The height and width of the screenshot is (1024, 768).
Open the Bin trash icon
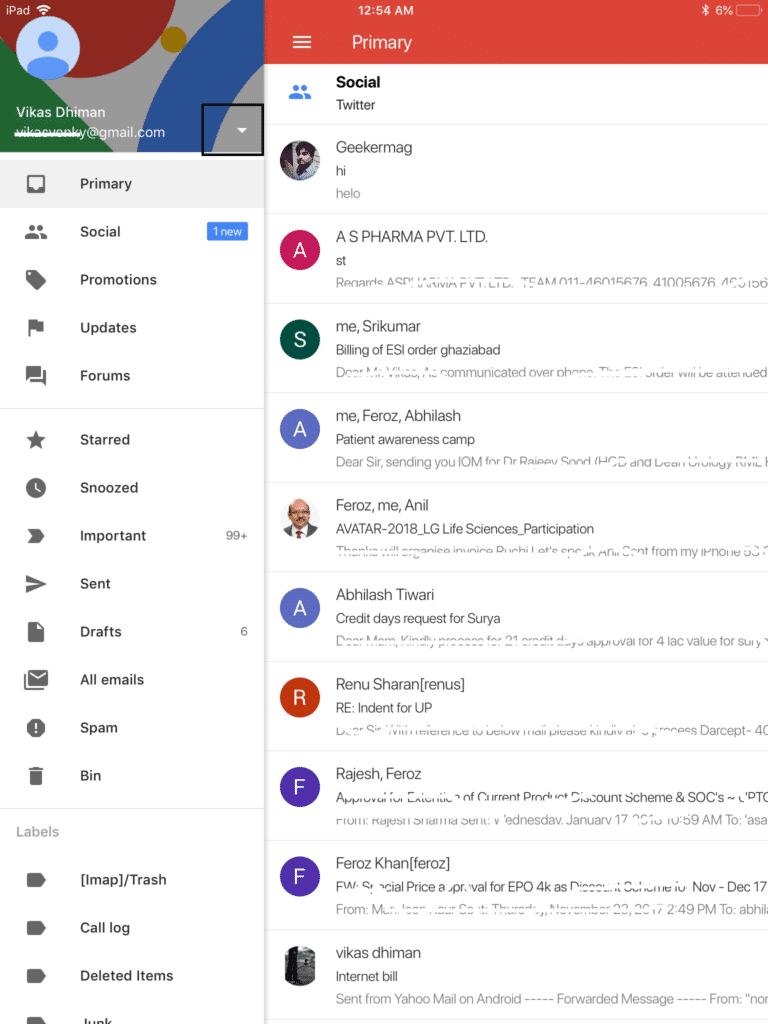point(36,776)
